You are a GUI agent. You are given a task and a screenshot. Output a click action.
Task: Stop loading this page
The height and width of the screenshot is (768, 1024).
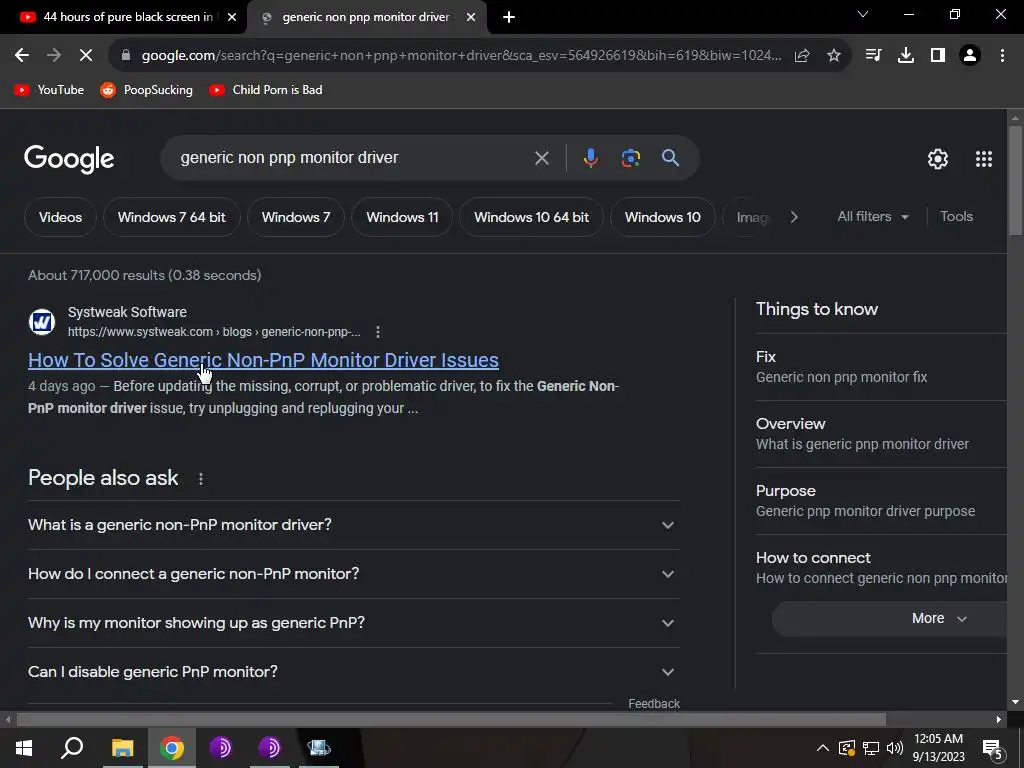coord(86,56)
